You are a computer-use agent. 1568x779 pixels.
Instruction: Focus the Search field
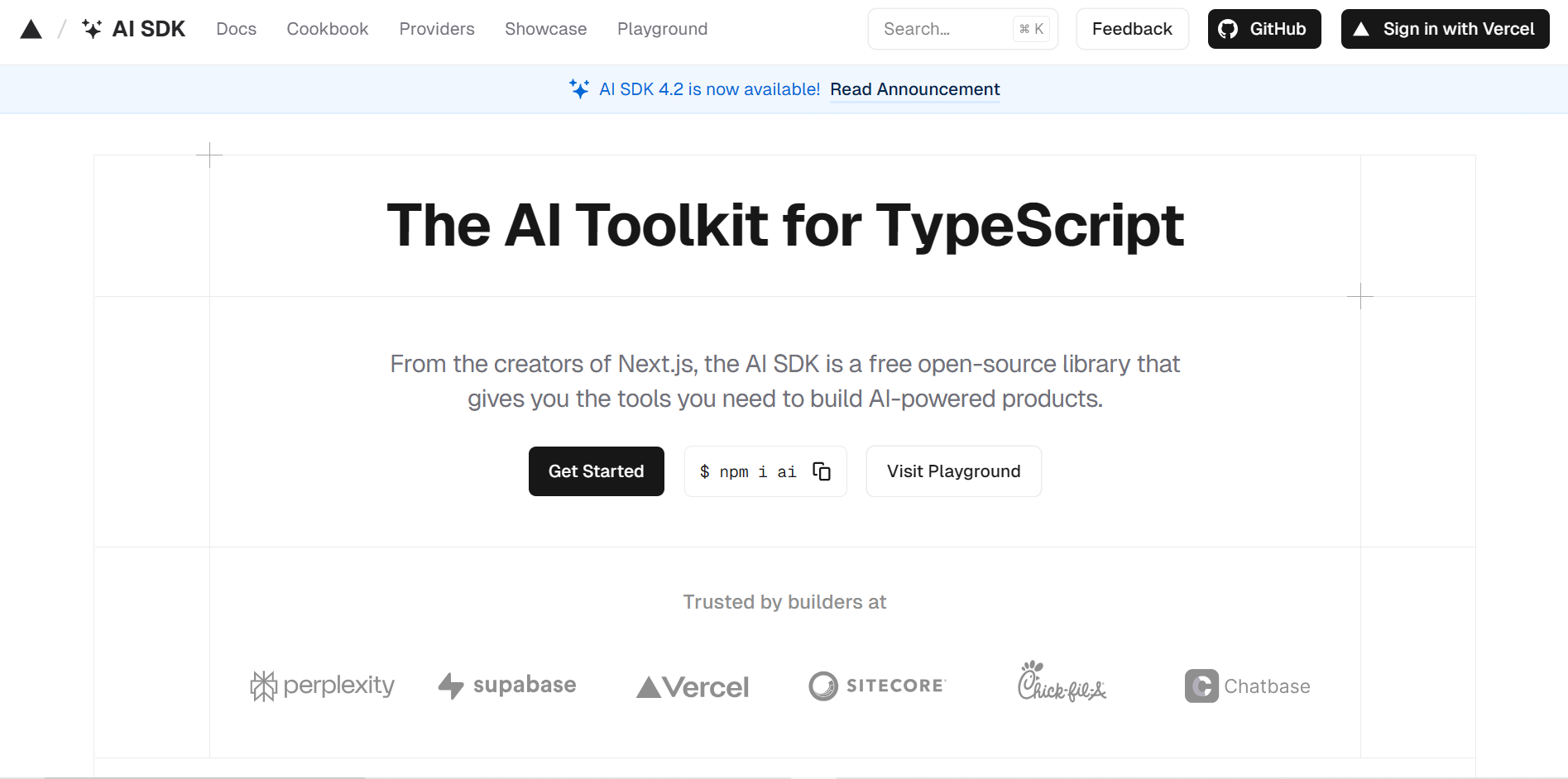[963, 29]
